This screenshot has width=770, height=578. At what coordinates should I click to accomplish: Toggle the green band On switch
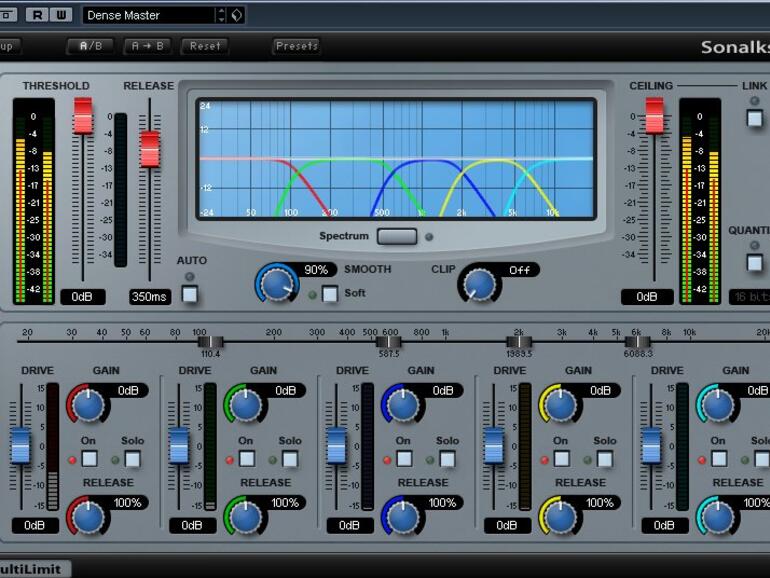[247, 459]
